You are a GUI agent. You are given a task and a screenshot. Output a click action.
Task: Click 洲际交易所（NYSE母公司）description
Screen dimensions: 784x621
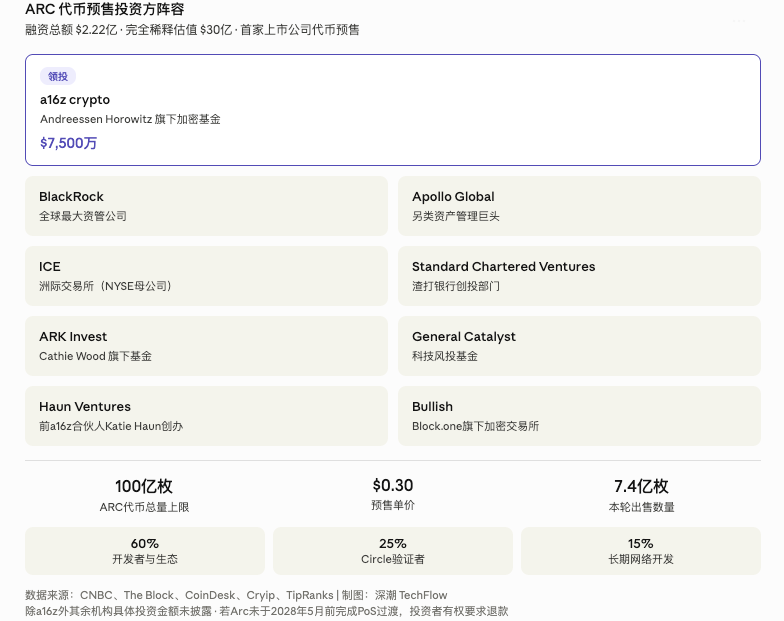(x=106, y=286)
